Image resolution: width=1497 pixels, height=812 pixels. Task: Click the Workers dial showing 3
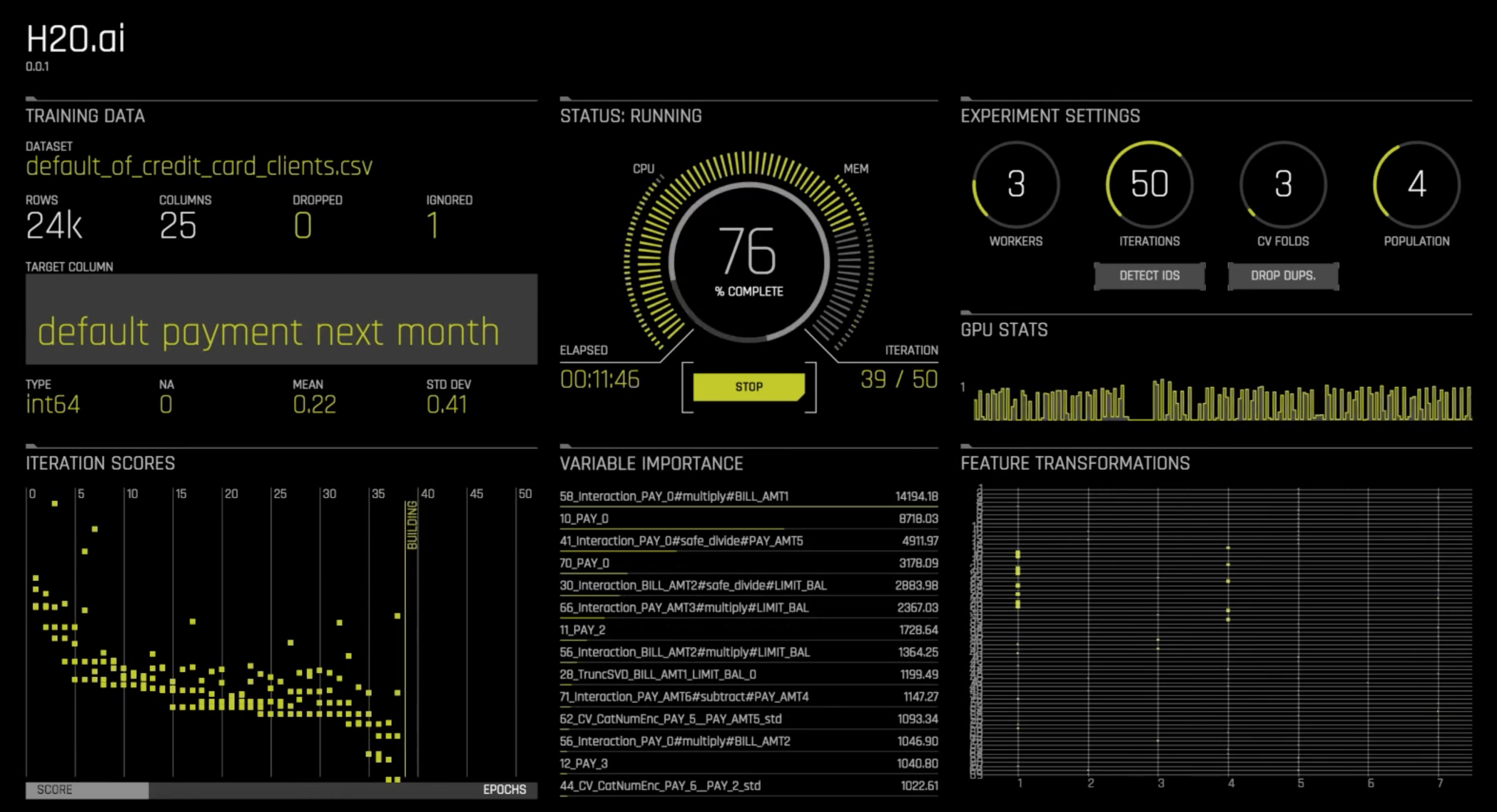(x=1015, y=184)
